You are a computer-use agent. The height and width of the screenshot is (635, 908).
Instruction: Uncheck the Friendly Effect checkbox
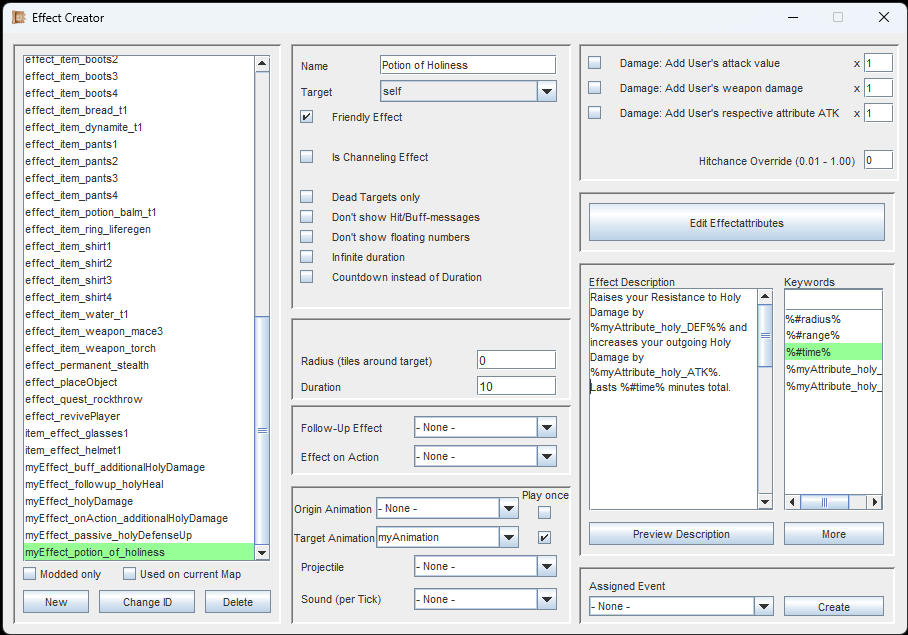(x=307, y=117)
